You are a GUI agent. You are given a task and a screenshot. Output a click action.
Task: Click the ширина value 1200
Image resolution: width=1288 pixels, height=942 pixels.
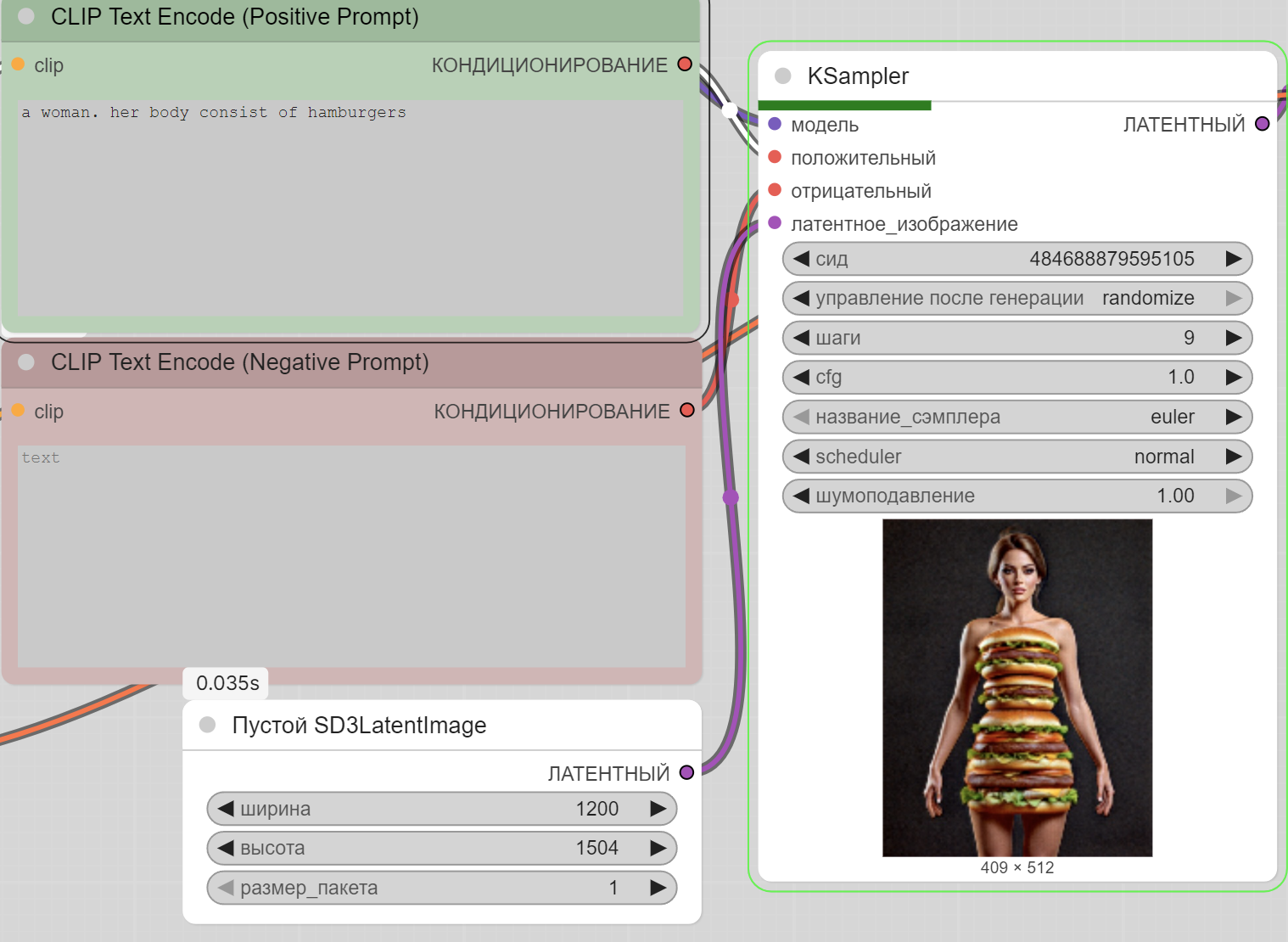pos(597,809)
